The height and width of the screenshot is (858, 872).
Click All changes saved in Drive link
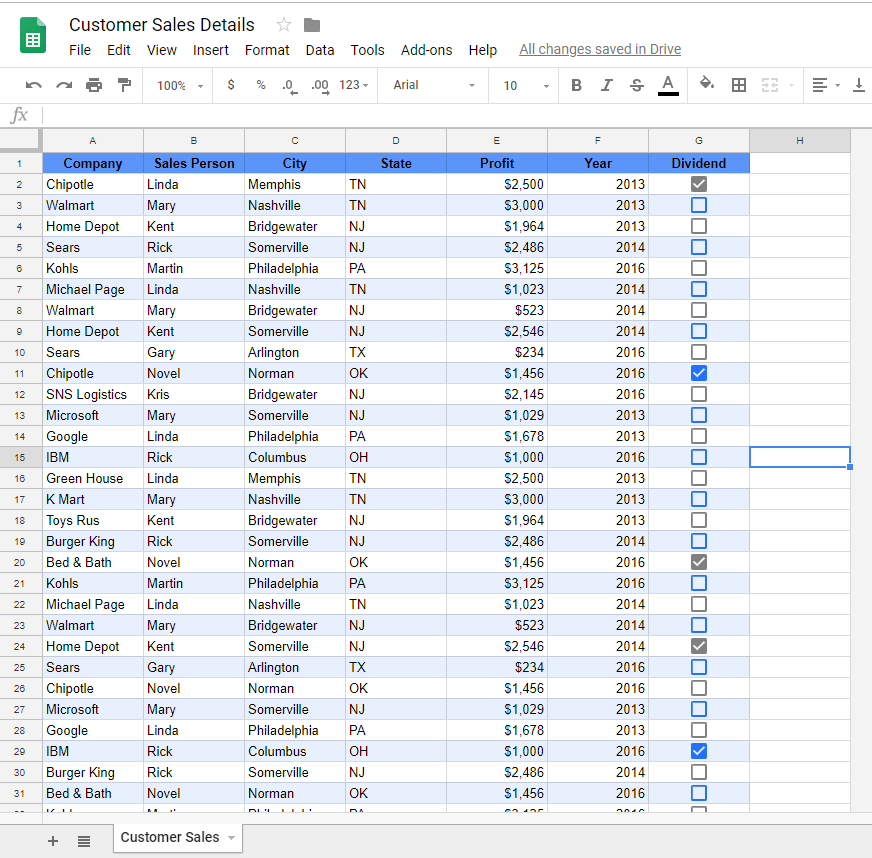600,49
